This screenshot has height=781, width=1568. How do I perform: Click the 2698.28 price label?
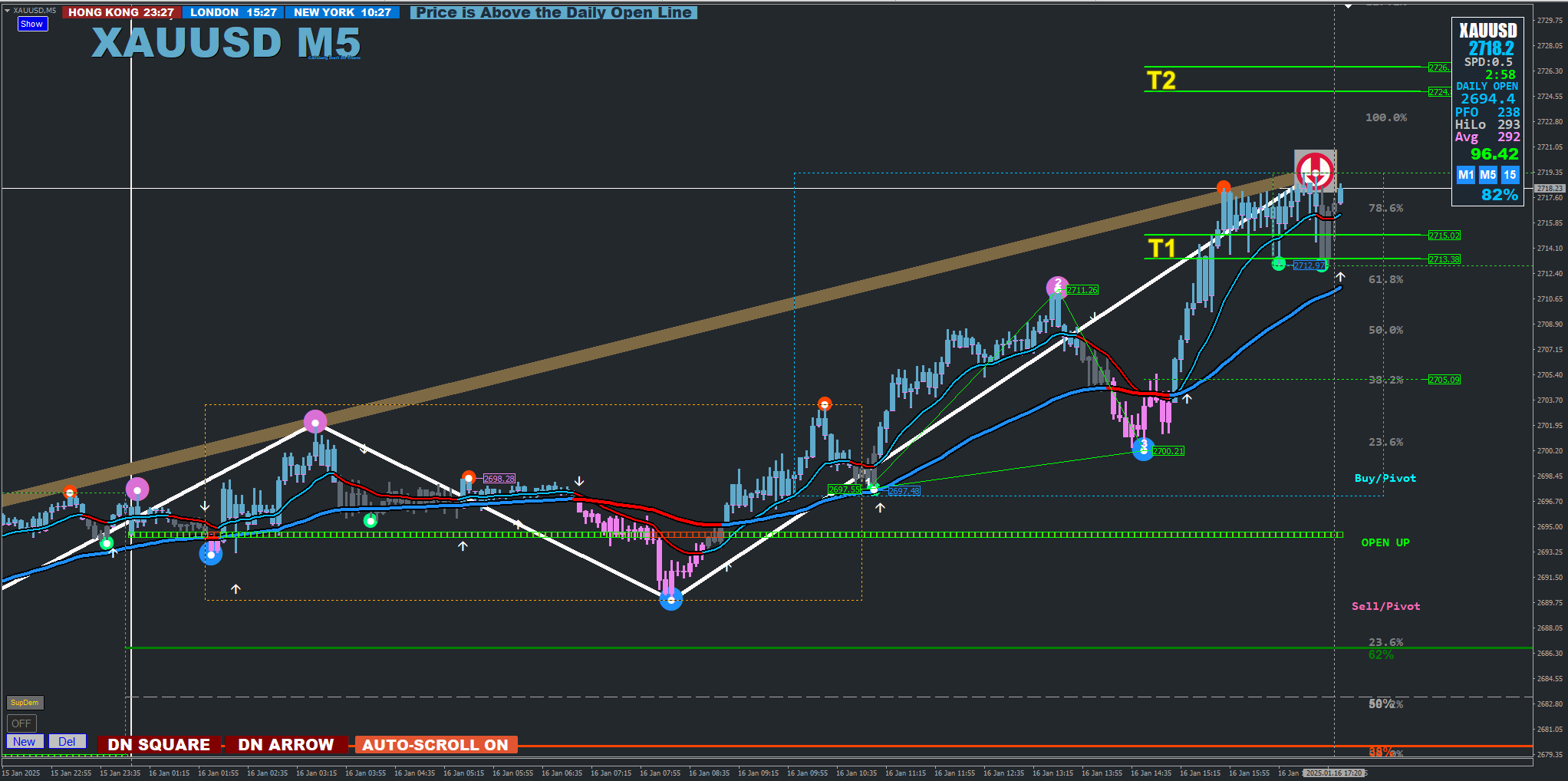click(499, 479)
